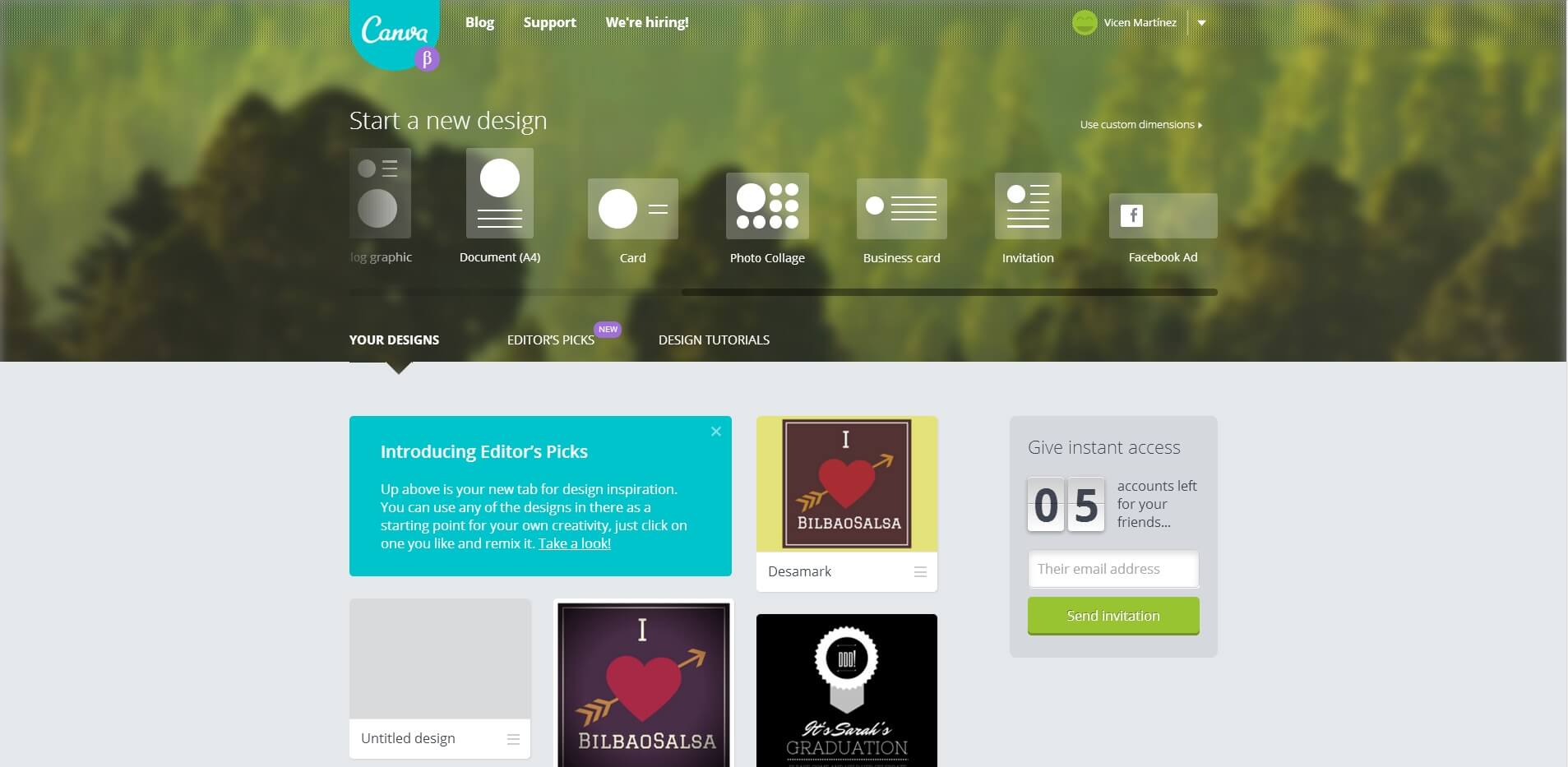1568x767 pixels.
Task: Follow the Take a look! link
Action: [x=575, y=543]
